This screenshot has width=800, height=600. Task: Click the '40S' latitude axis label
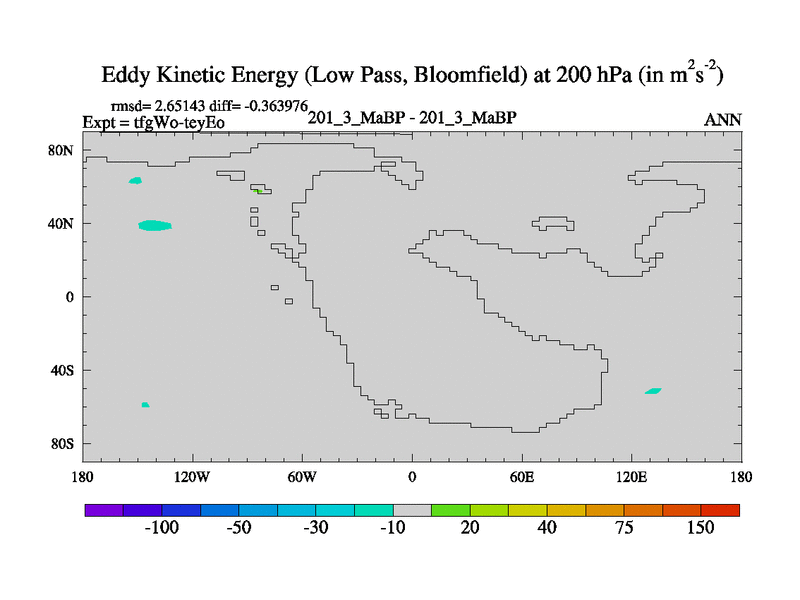[x=63, y=370]
